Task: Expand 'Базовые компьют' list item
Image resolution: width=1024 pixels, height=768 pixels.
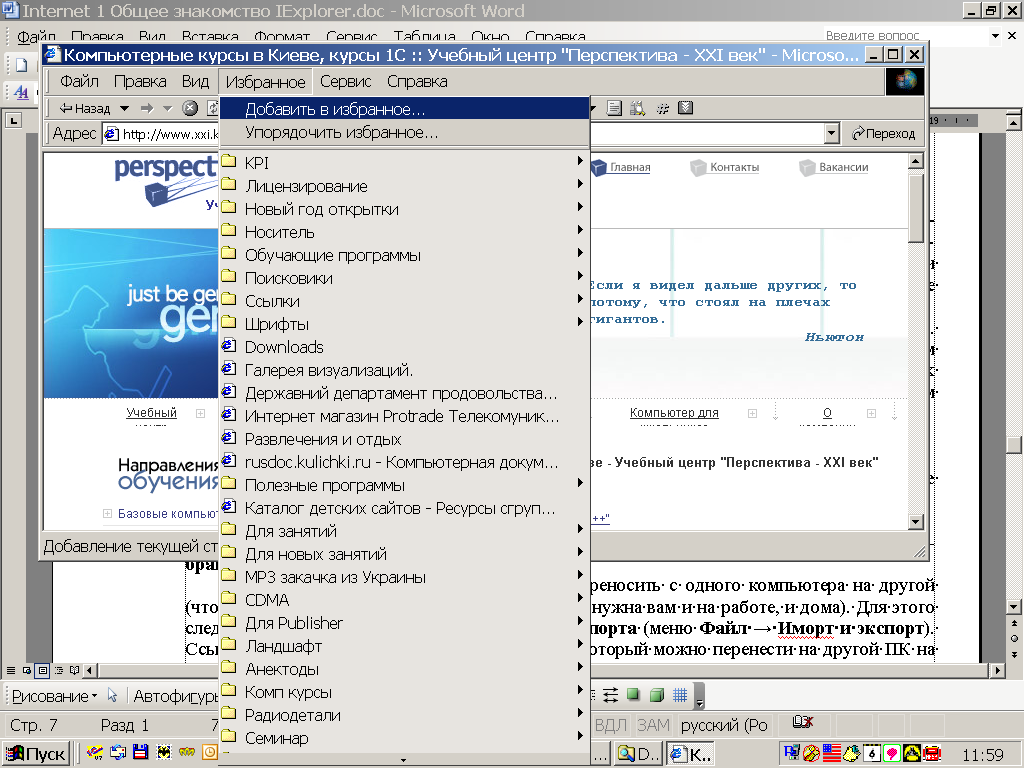Action: [107, 514]
